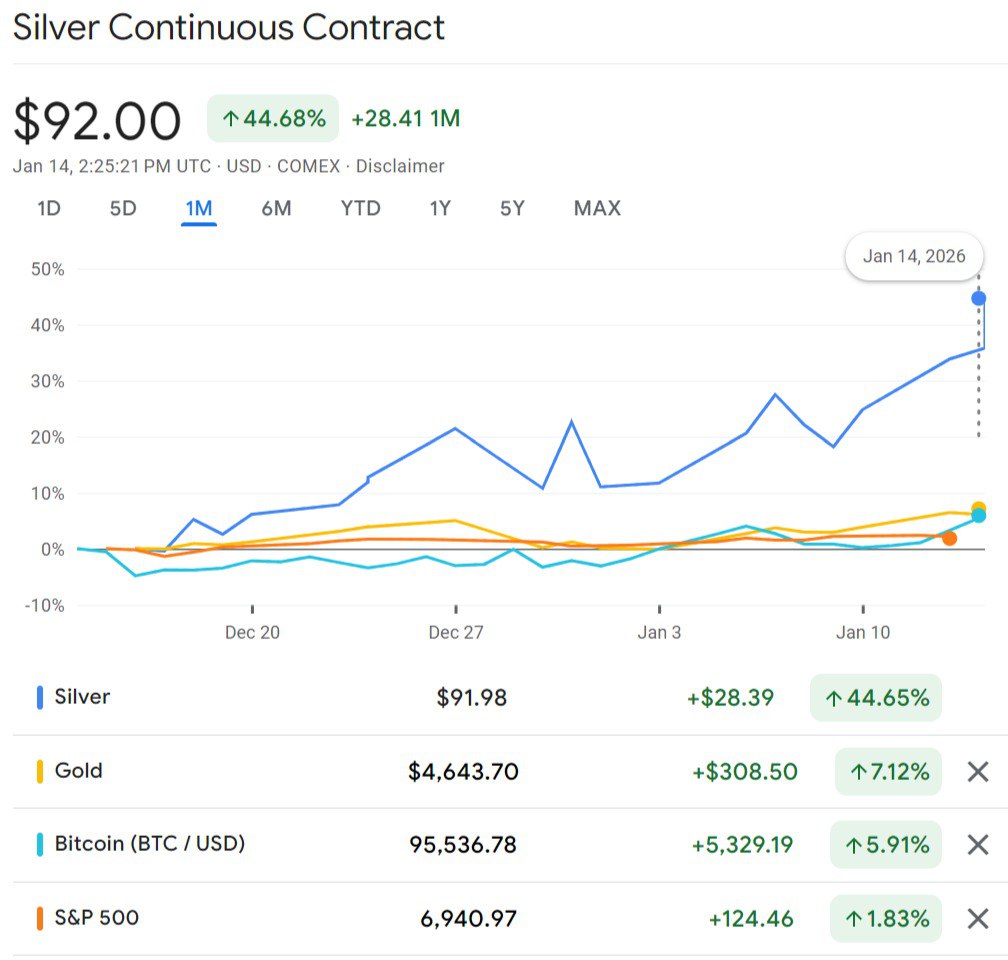
Task: Click the green 44.68% change badge
Action: [273, 119]
